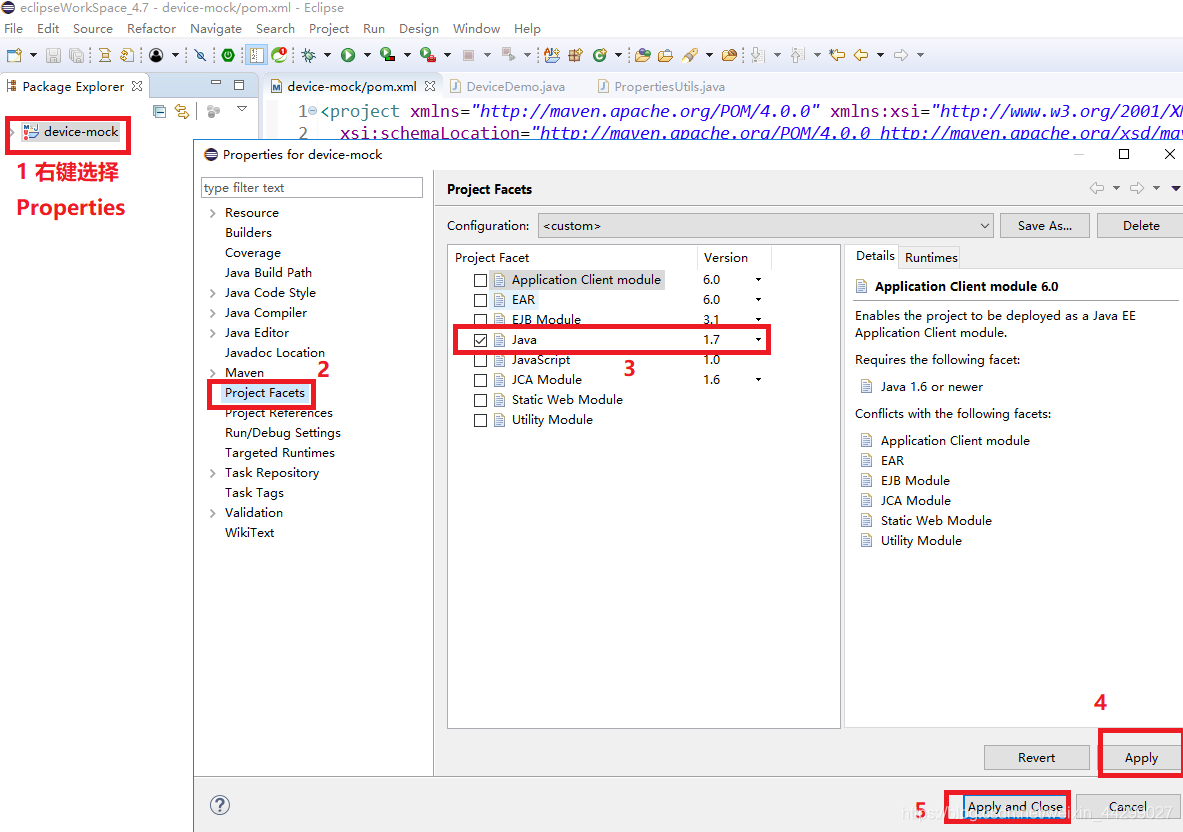Click the New file wizard icon

click(x=15, y=55)
